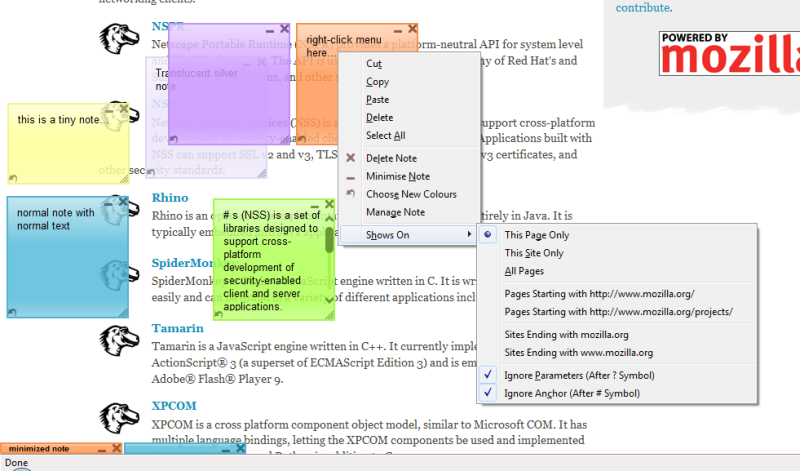This screenshot has height=471, width=800.
Task: Choose 'Sites Ending with www.mozilla.org'
Action: [x=617, y=353]
